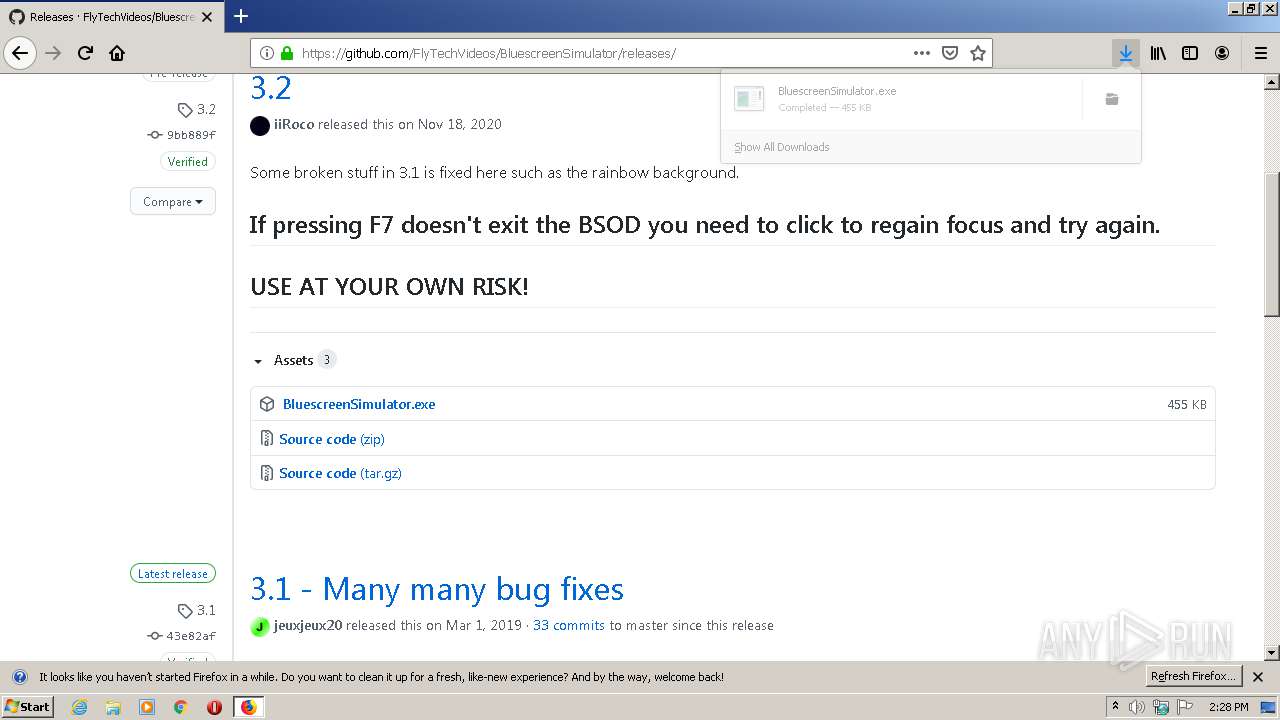Open tag 3.2 in sidebar
This screenshot has width=1280, height=720.
pos(197,109)
